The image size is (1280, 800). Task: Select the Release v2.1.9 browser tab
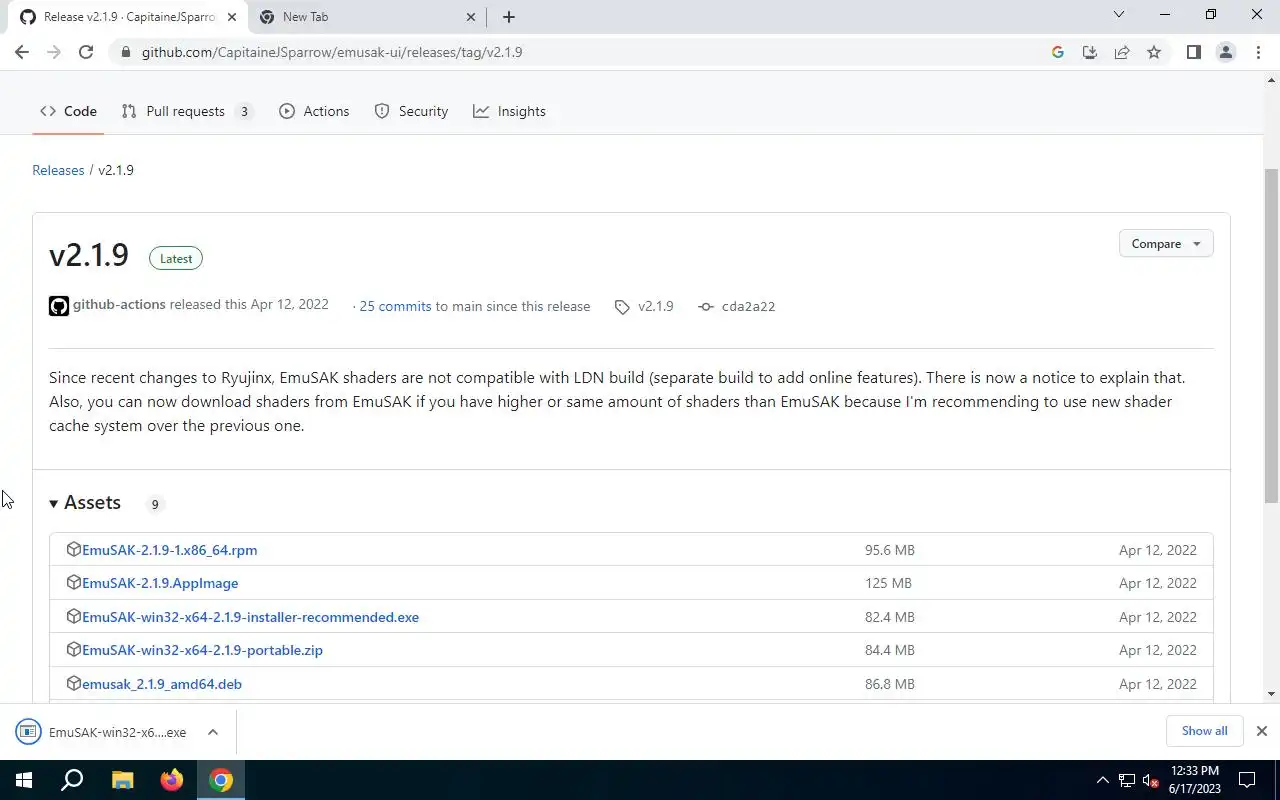(x=127, y=17)
